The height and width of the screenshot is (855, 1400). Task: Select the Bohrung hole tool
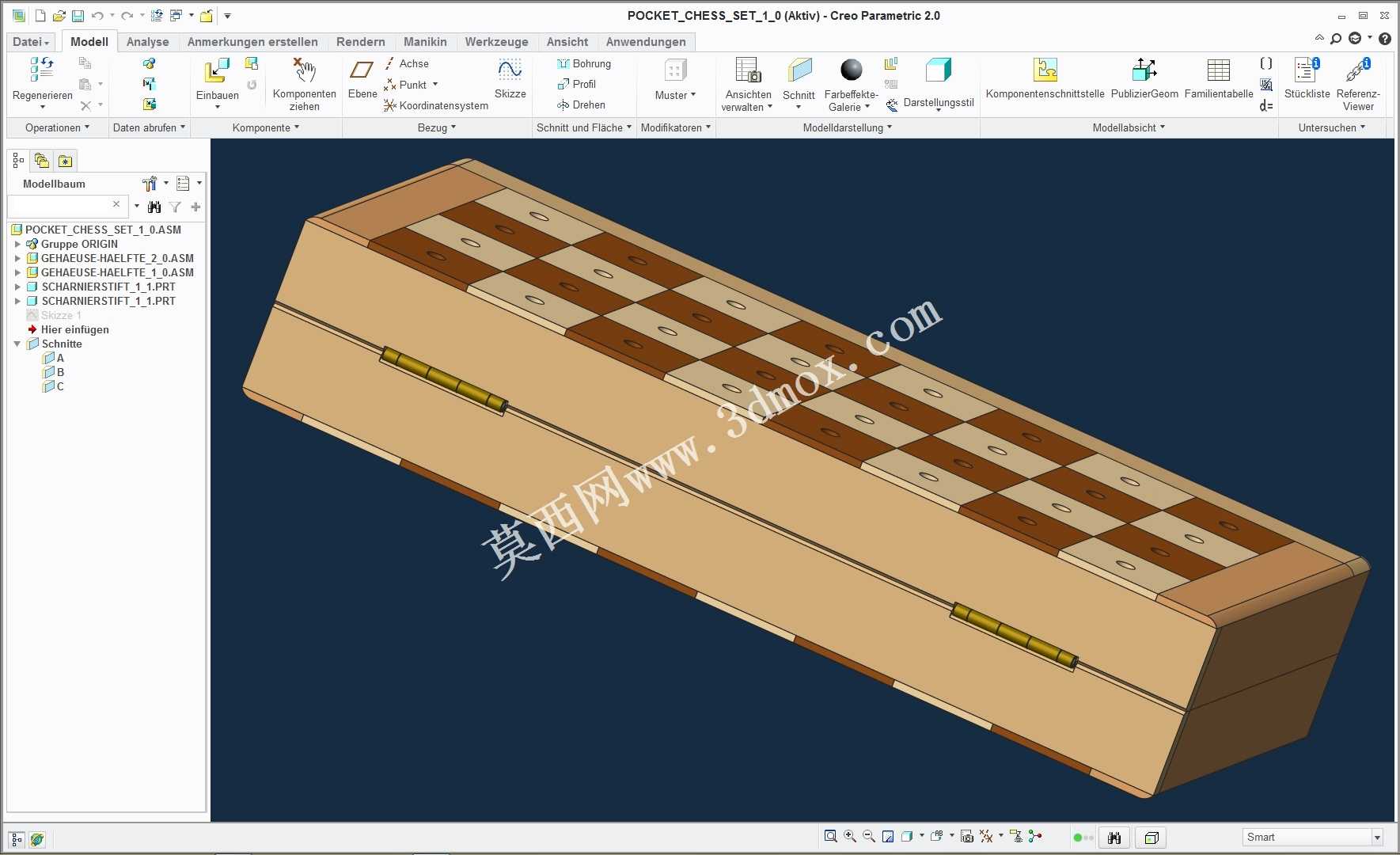[584, 63]
